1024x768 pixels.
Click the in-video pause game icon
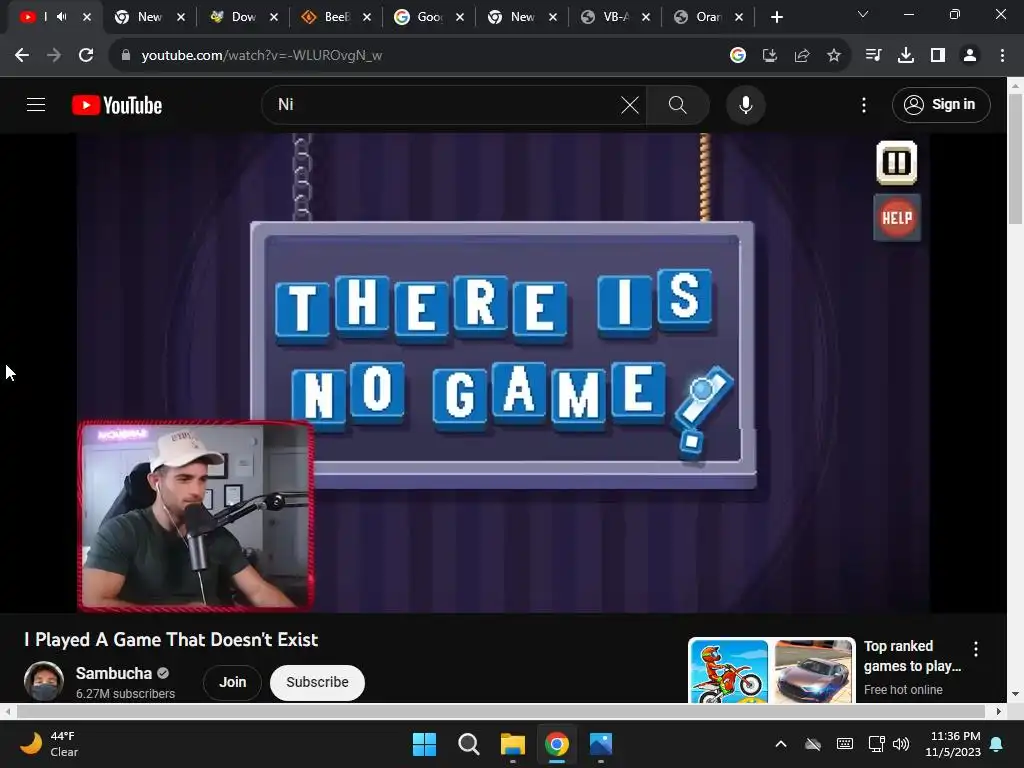pyautogui.click(x=896, y=162)
